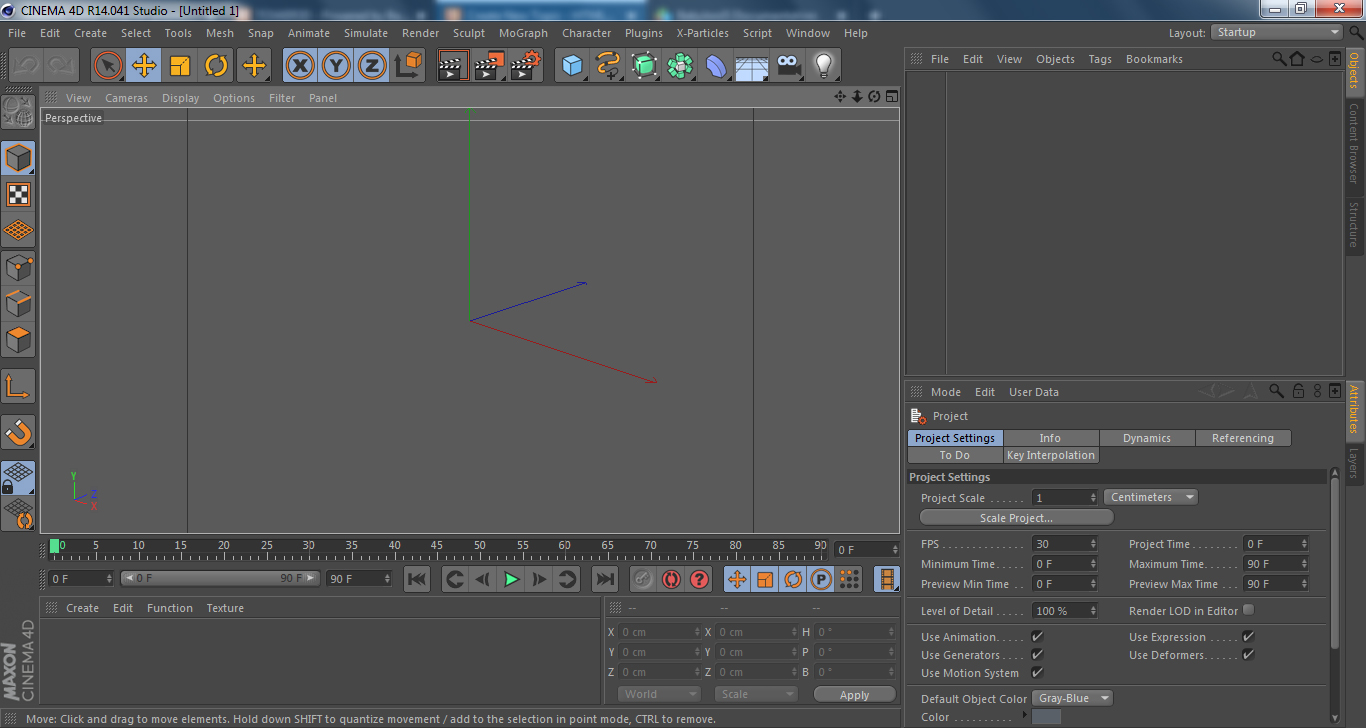1366x728 pixels.
Task: Open the Centimeters unit dropdown
Action: coord(1151,497)
